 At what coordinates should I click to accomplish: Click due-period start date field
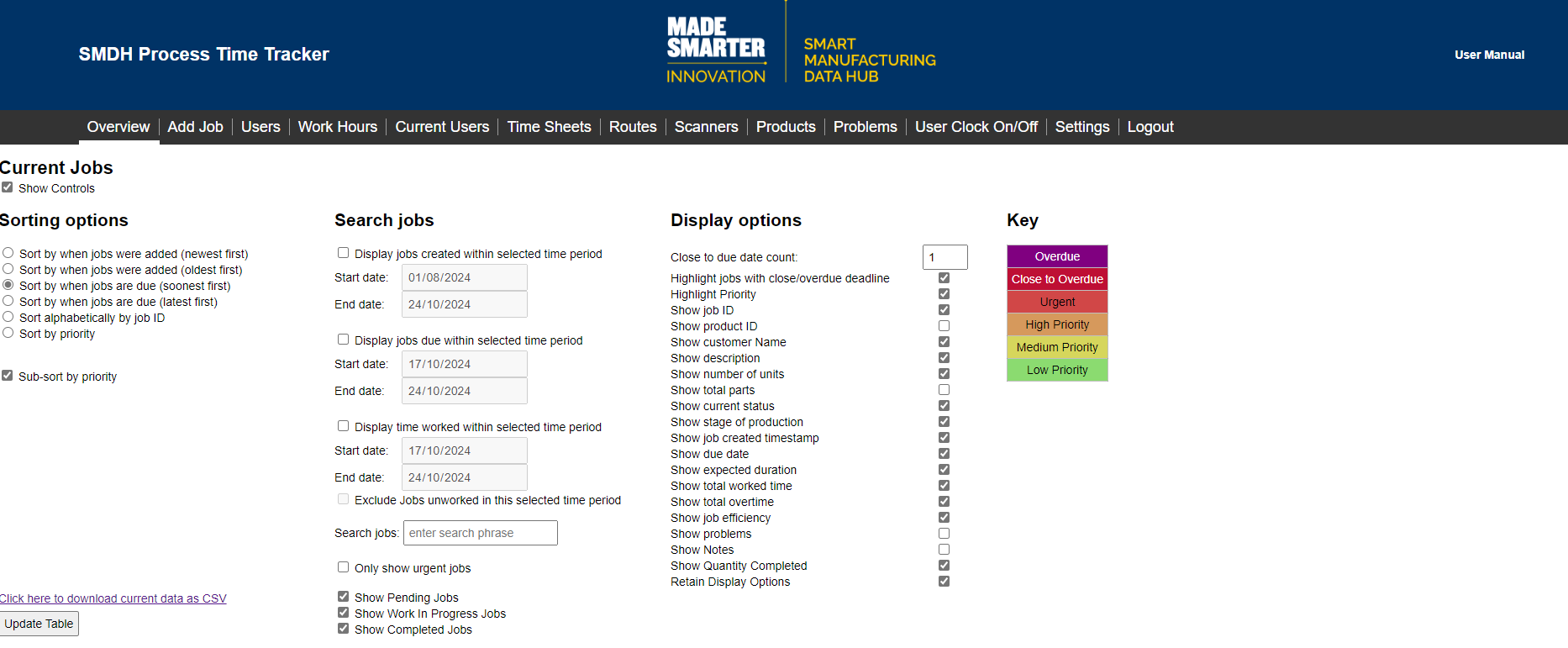coord(465,364)
